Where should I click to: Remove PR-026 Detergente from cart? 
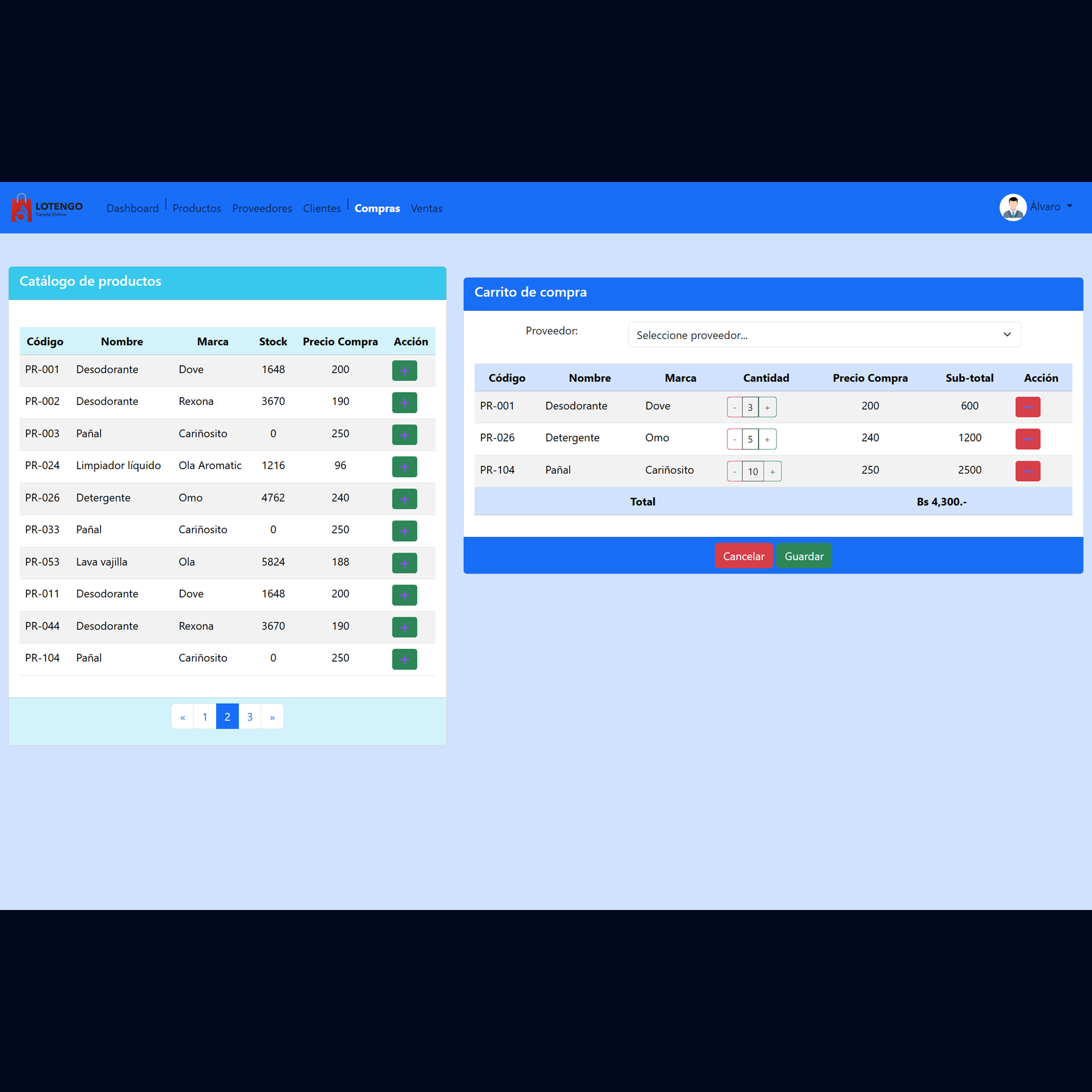(x=1027, y=439)
